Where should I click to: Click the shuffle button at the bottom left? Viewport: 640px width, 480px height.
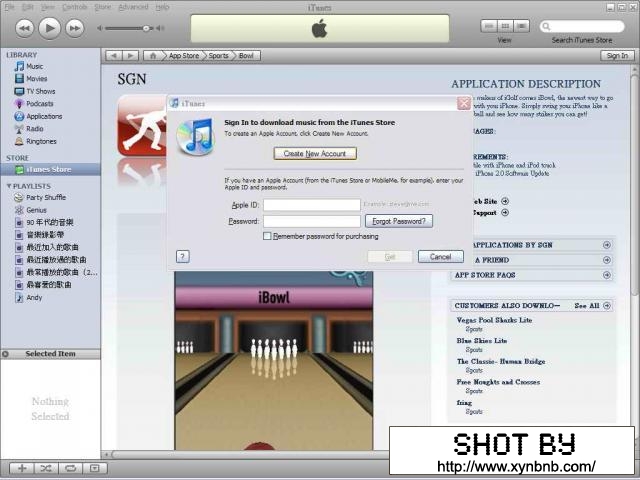(x=46, y=468)
